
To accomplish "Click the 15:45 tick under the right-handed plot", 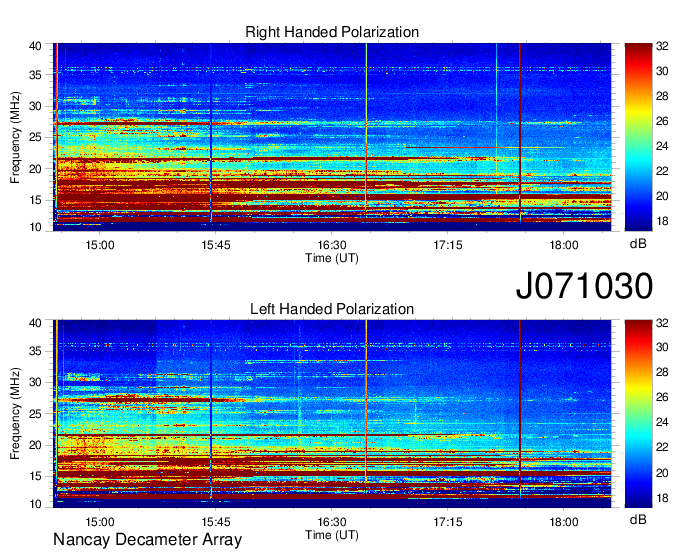I will click(x=216, y=245).
